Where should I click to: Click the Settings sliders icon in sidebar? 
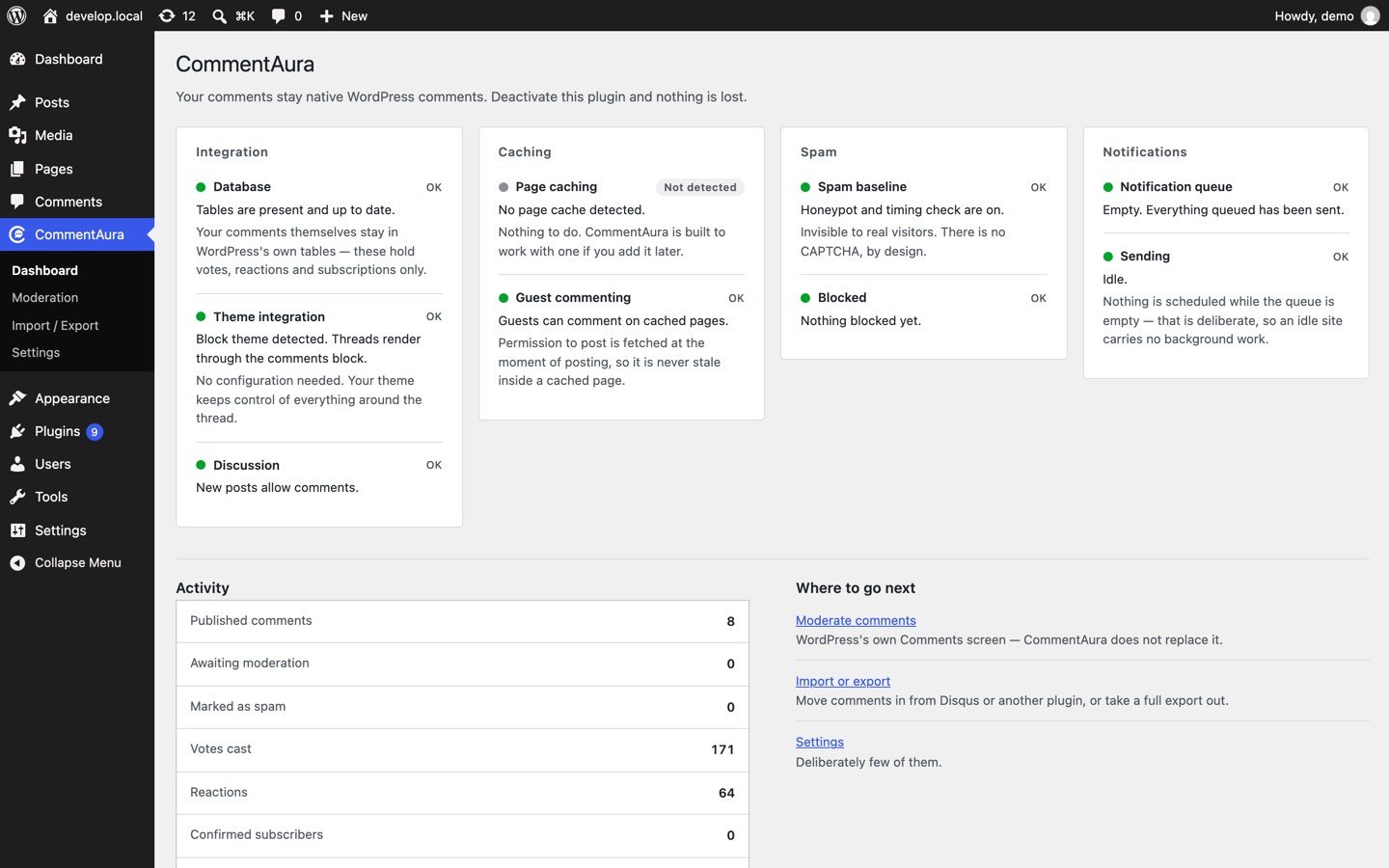tap(17, 530)
